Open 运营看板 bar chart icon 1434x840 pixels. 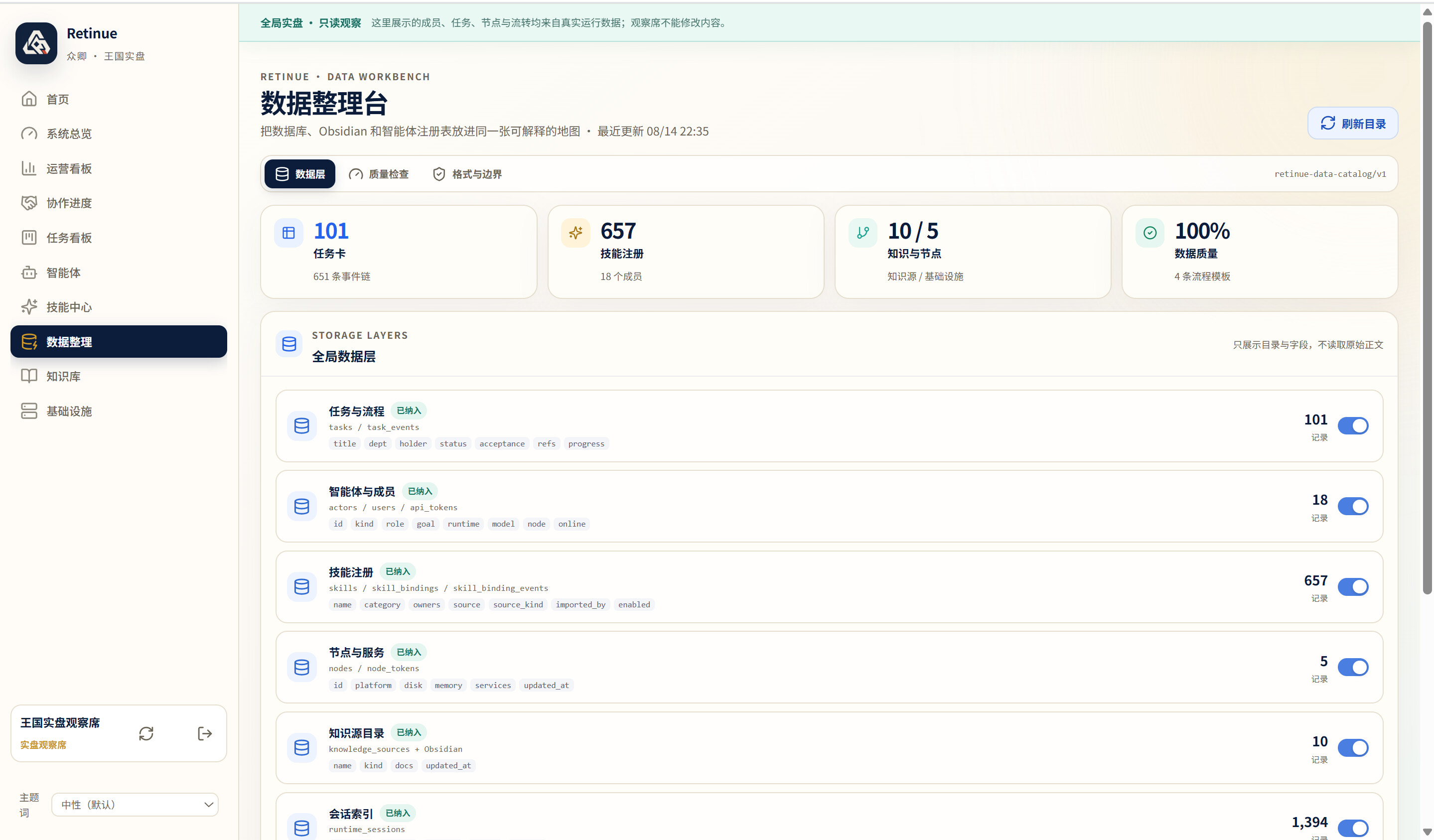(x=29, y=168)
